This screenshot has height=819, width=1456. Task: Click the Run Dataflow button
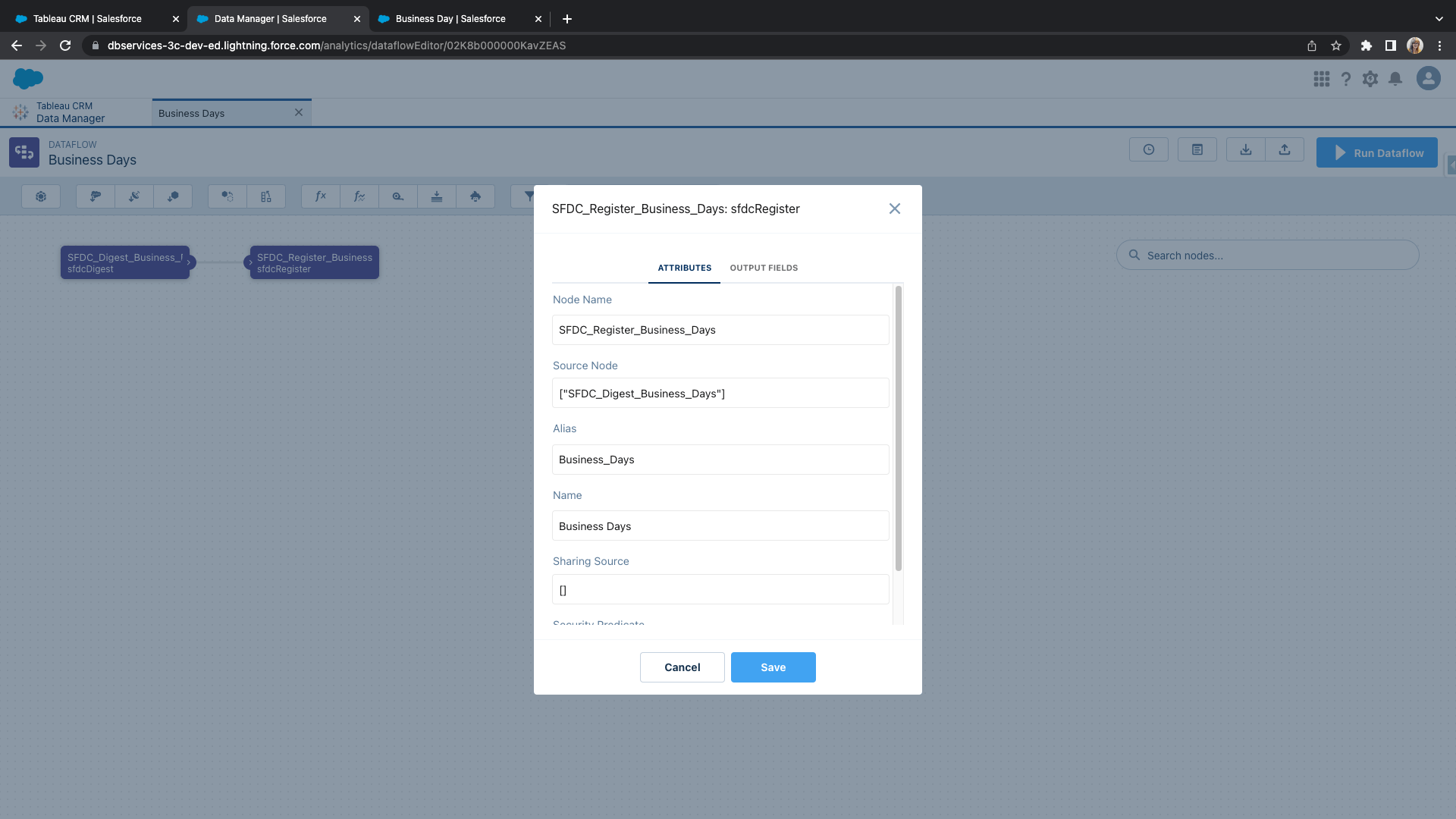1378,152
